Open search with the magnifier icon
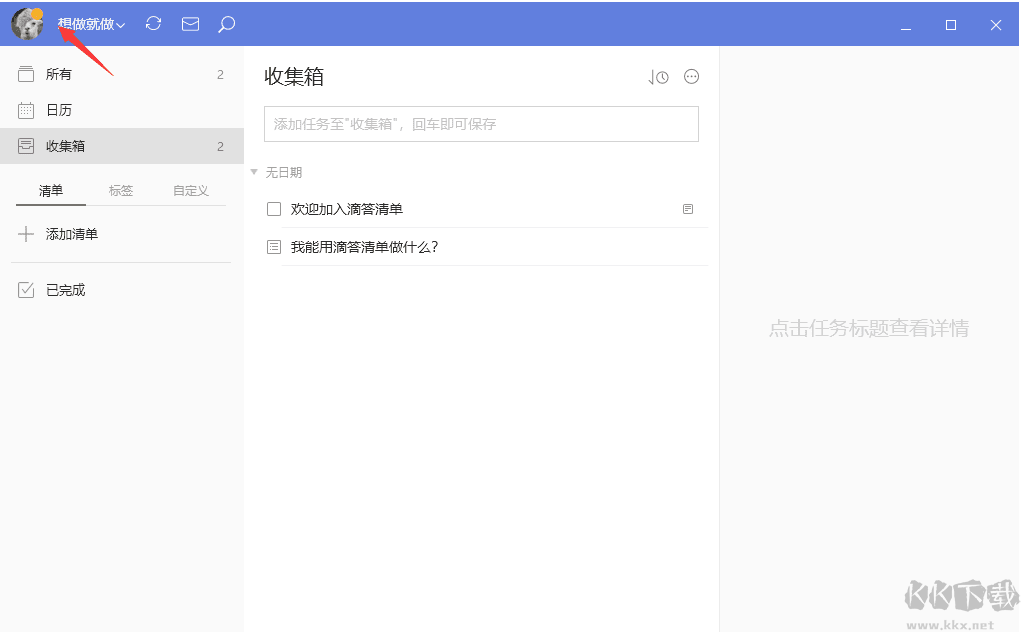 tap(226, 23)
